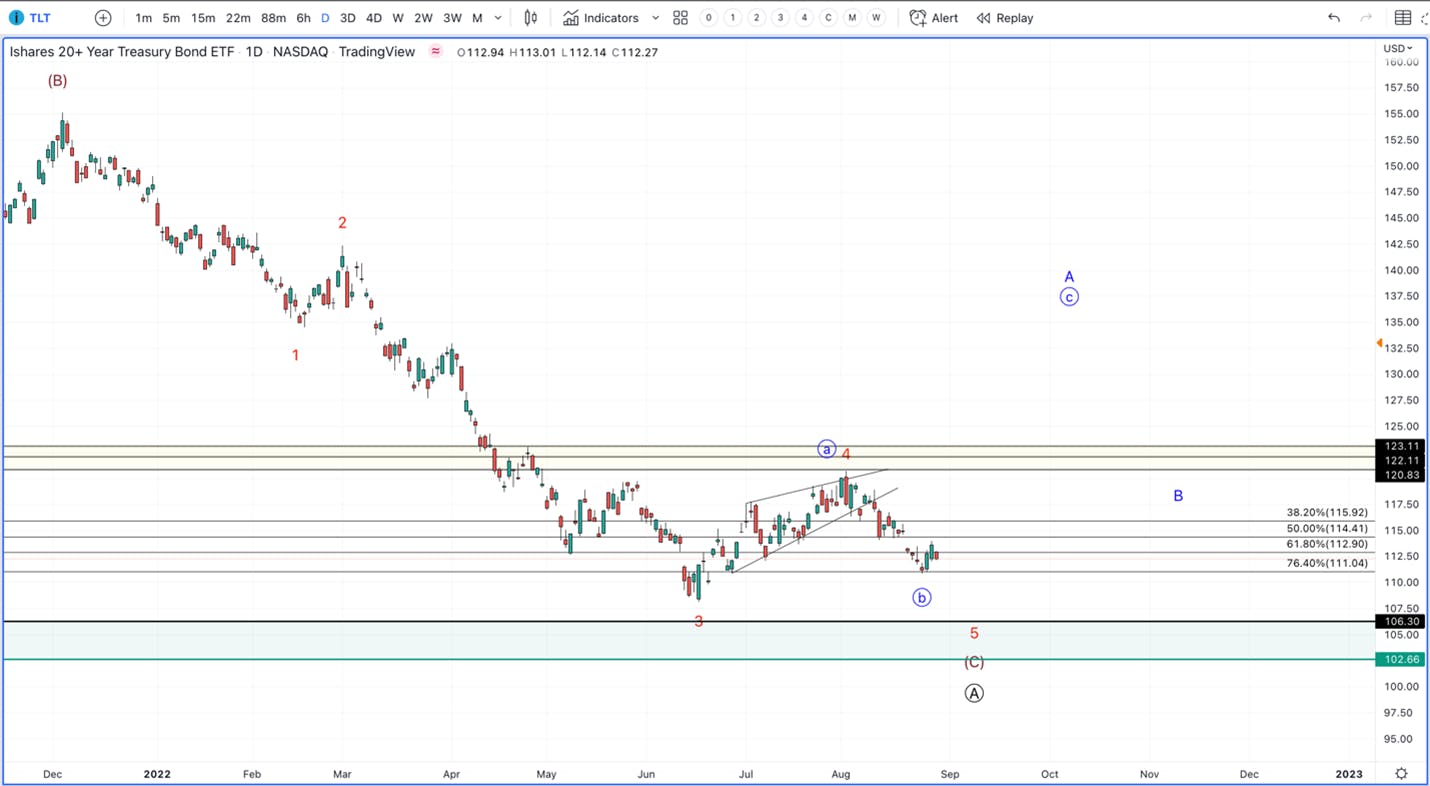
Task: Select the red wave label 3
Action: [x=698, y=622]
